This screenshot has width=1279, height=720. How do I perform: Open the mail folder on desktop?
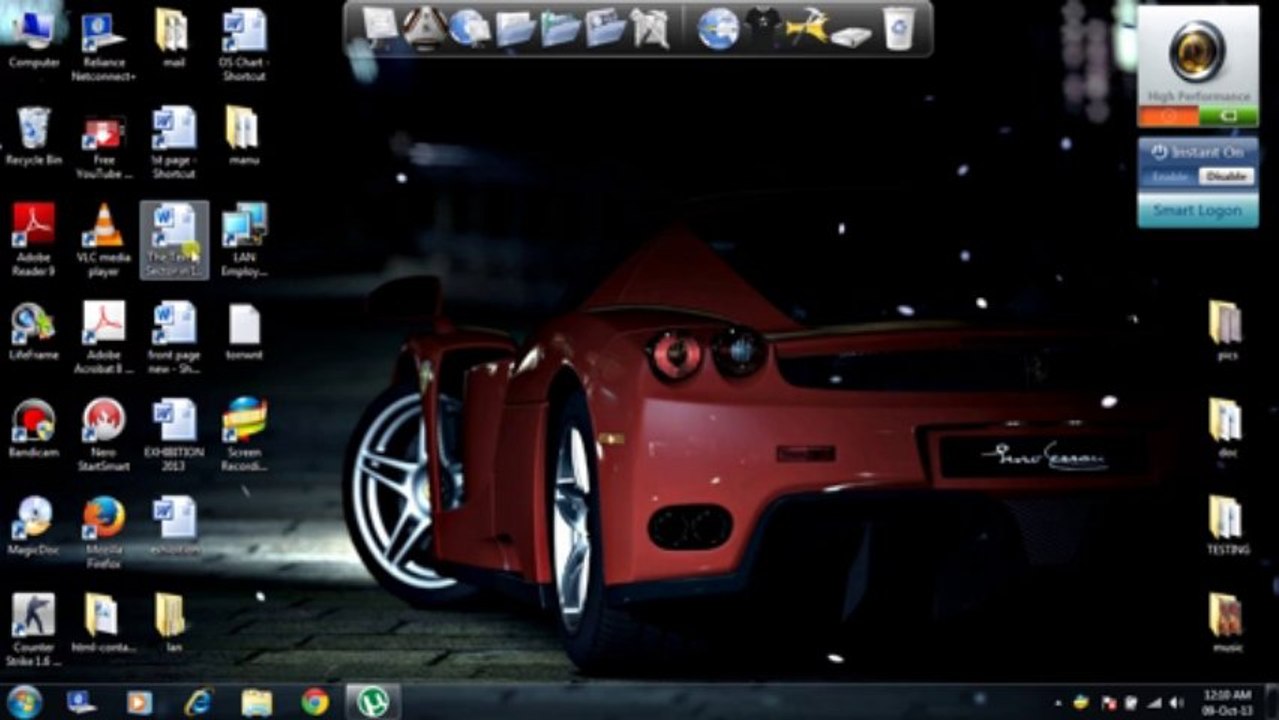(173, 40)
